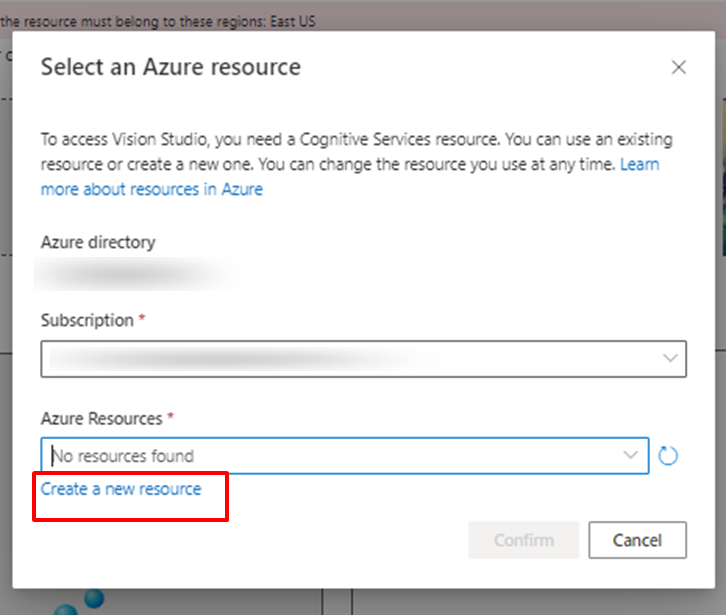The image size is (726, 615).
Task: Click the blurred Azure directory value
Action: (x=139, y=275)
